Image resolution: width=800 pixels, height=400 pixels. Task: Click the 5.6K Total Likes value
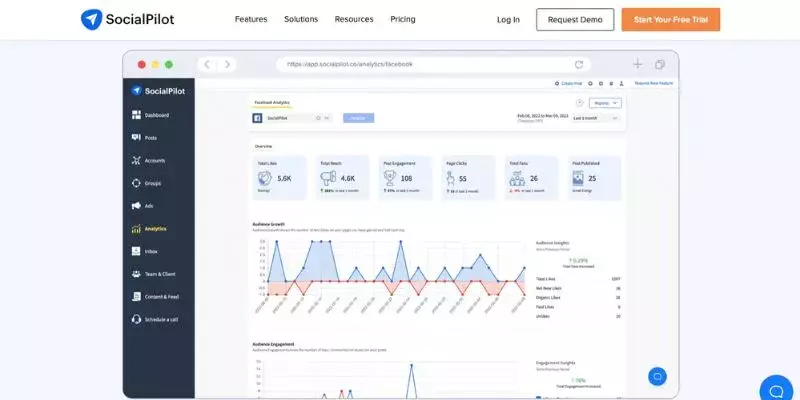(284, 179)
